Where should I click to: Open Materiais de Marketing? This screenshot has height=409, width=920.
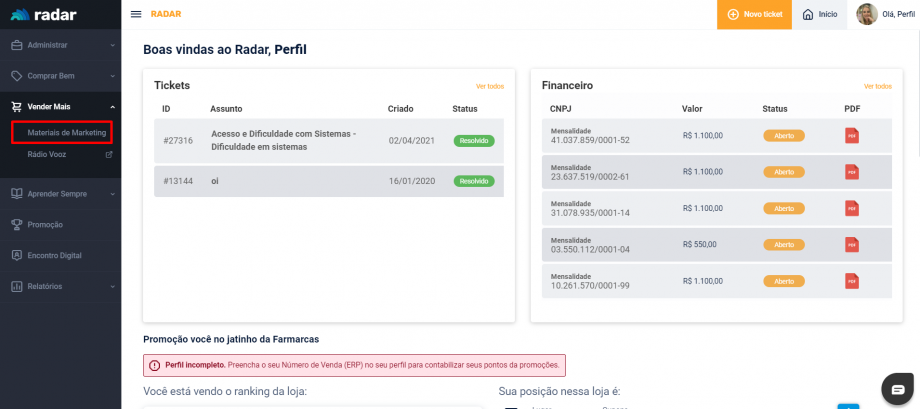[x=66, y=132]
